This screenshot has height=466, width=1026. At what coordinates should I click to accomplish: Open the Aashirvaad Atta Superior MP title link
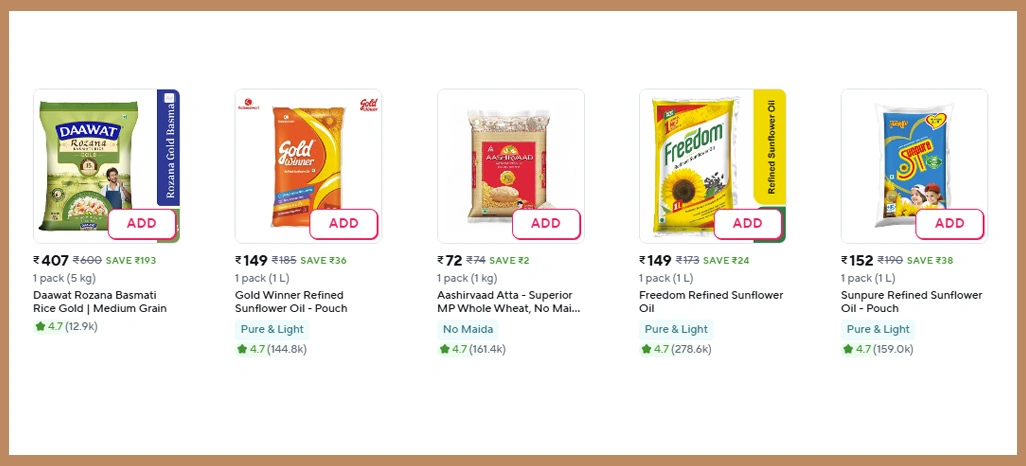point(508,302)
